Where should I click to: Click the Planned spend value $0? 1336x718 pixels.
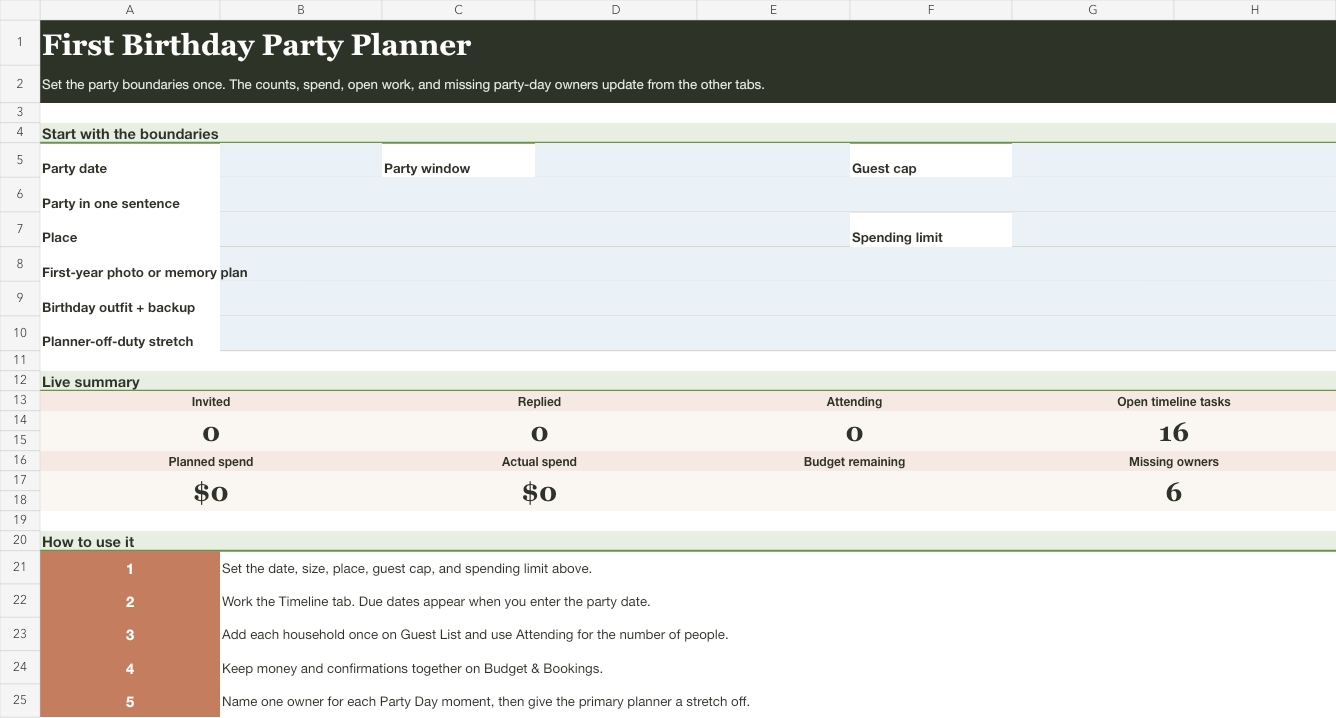[211, 492]
